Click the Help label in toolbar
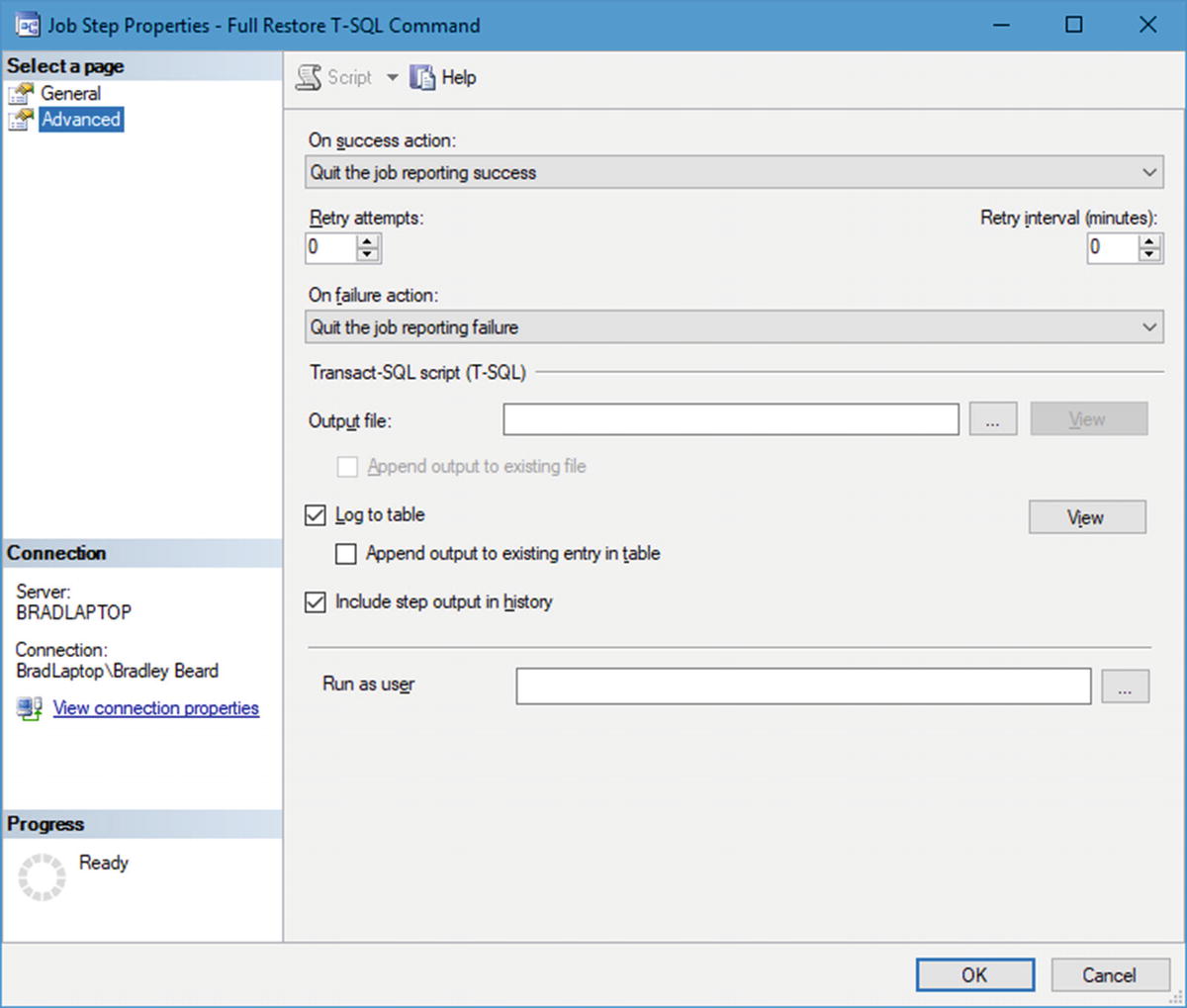Image resolution: width=1187 pixels, height=1008 pixels. tap(459, 77)
